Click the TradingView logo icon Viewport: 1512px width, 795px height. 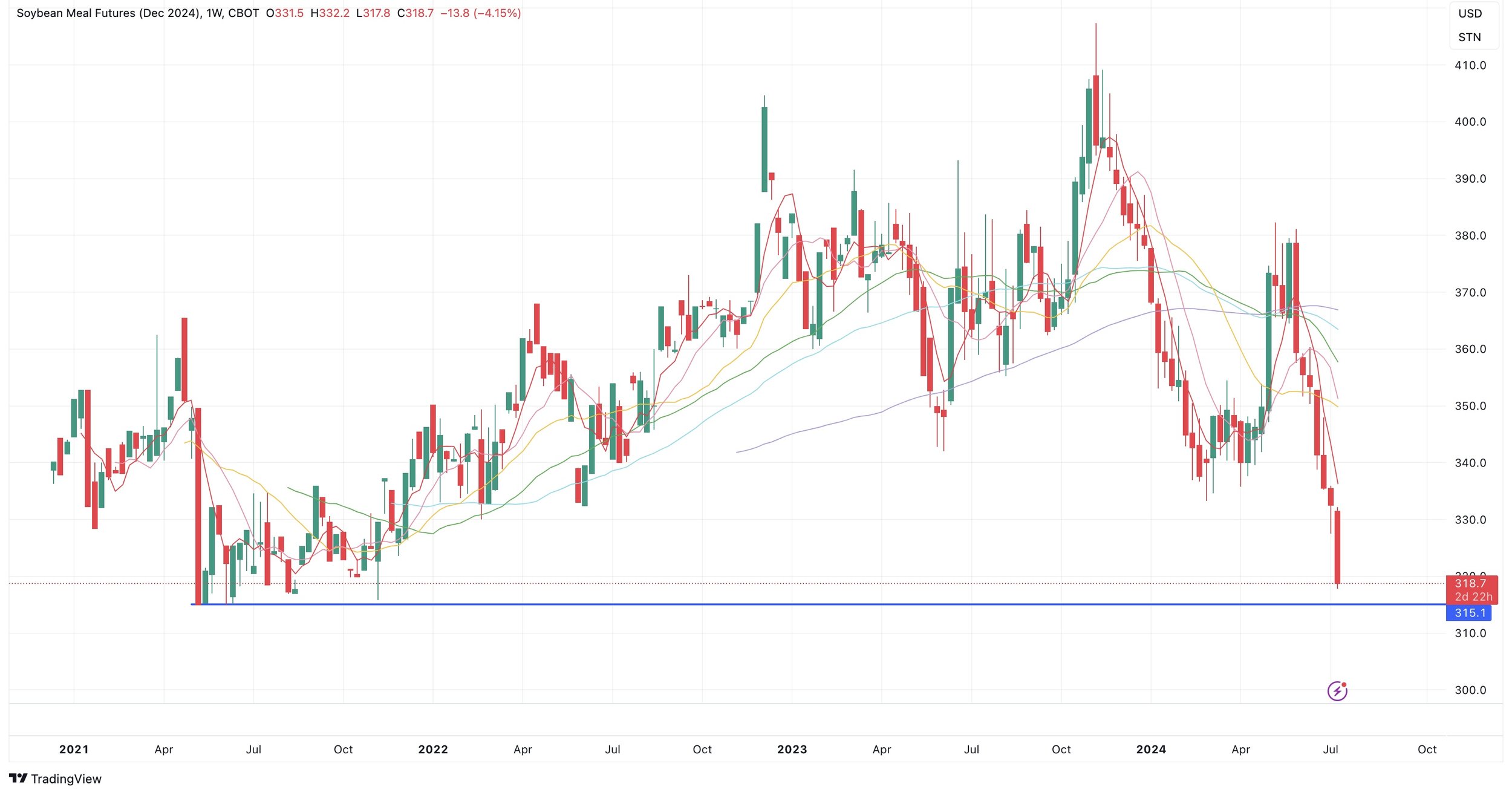18,778
